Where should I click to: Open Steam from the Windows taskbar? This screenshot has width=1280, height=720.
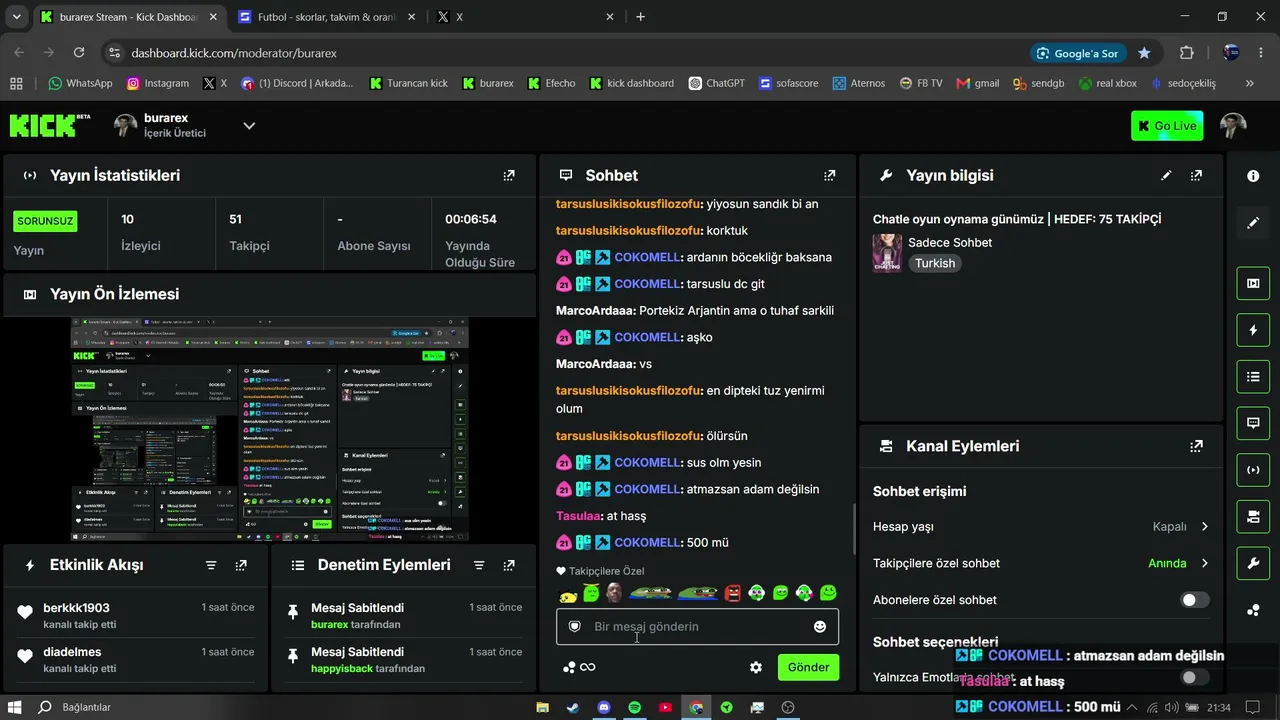click(573, 707)
